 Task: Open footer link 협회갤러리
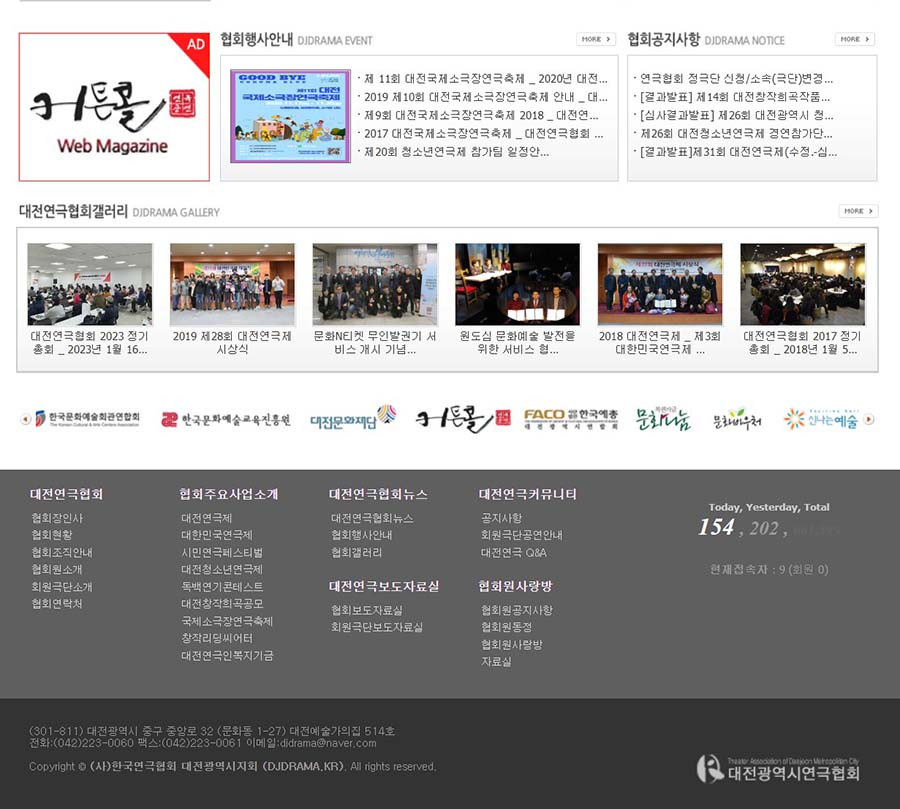[x=356, y=552]
